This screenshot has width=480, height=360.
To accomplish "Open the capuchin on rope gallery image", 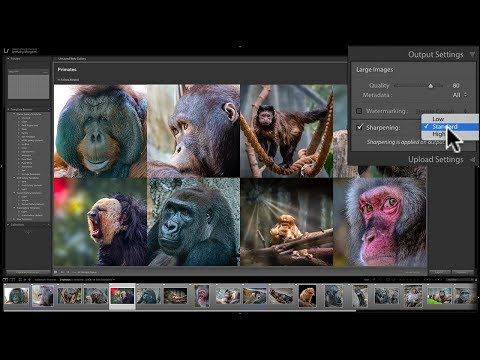I will (286, 131).
